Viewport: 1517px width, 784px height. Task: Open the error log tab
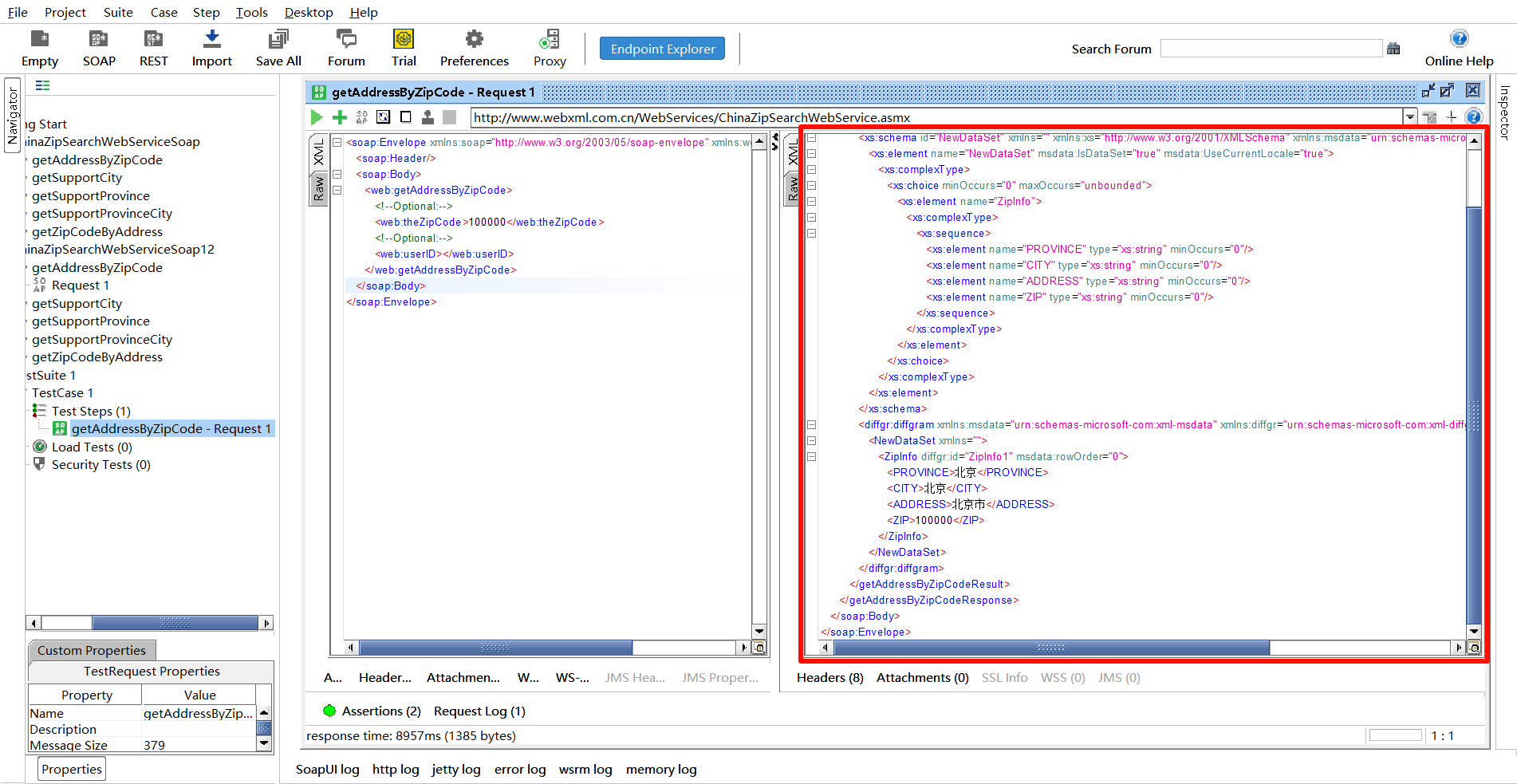coord(520,769)
